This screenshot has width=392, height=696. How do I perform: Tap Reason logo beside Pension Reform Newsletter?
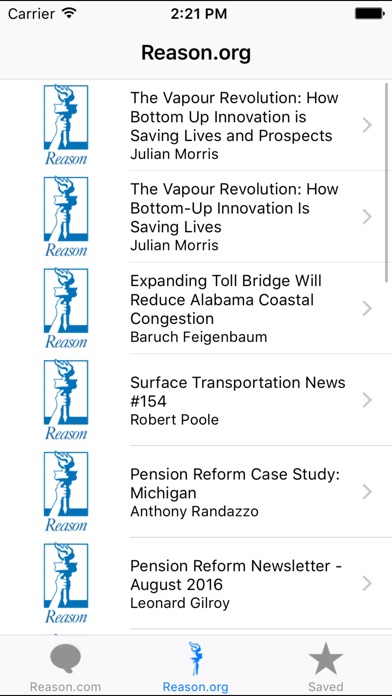[66, 583]
